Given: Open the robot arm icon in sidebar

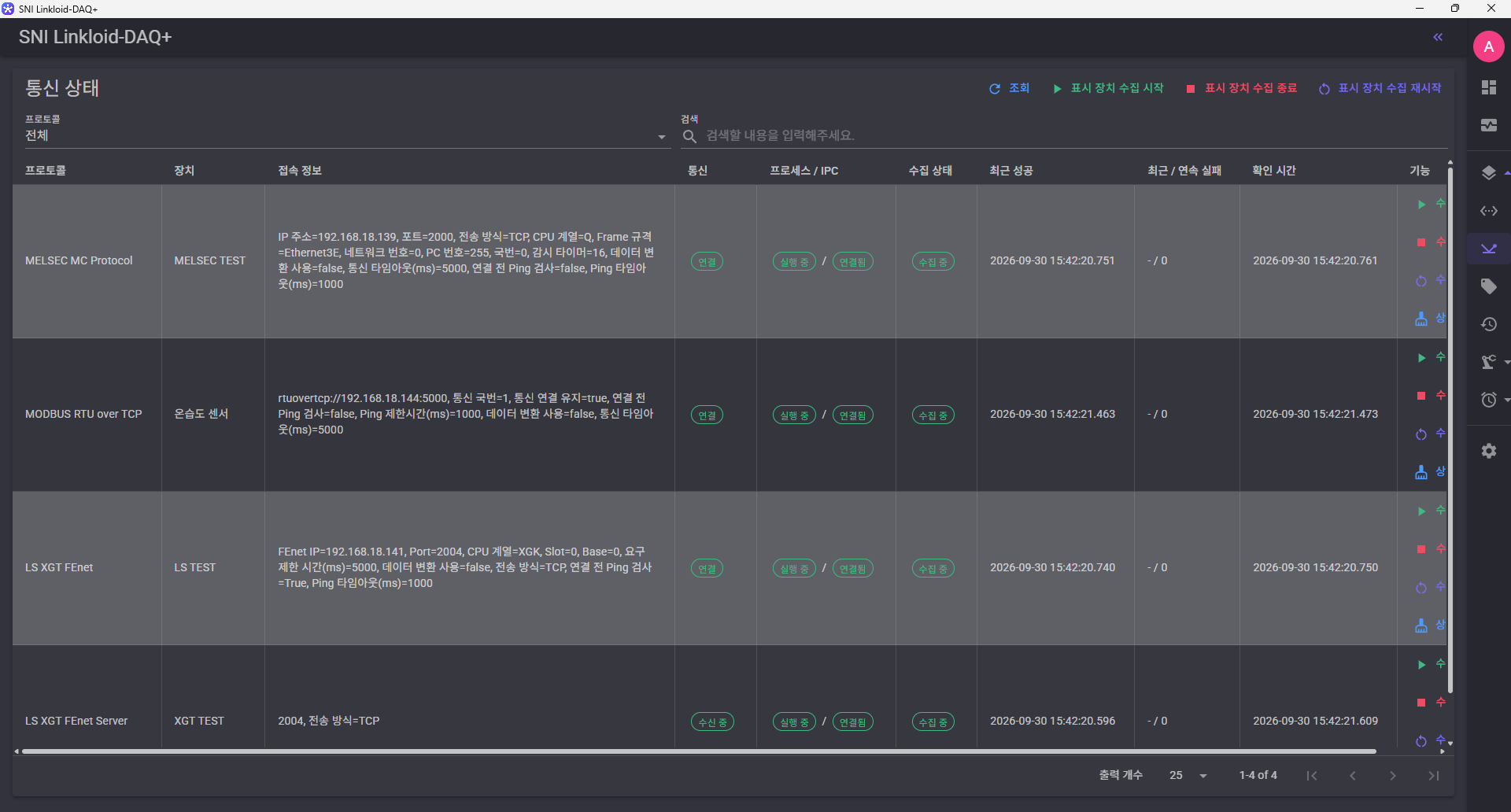Looking at the screenshot, I should click(1488, 362).
